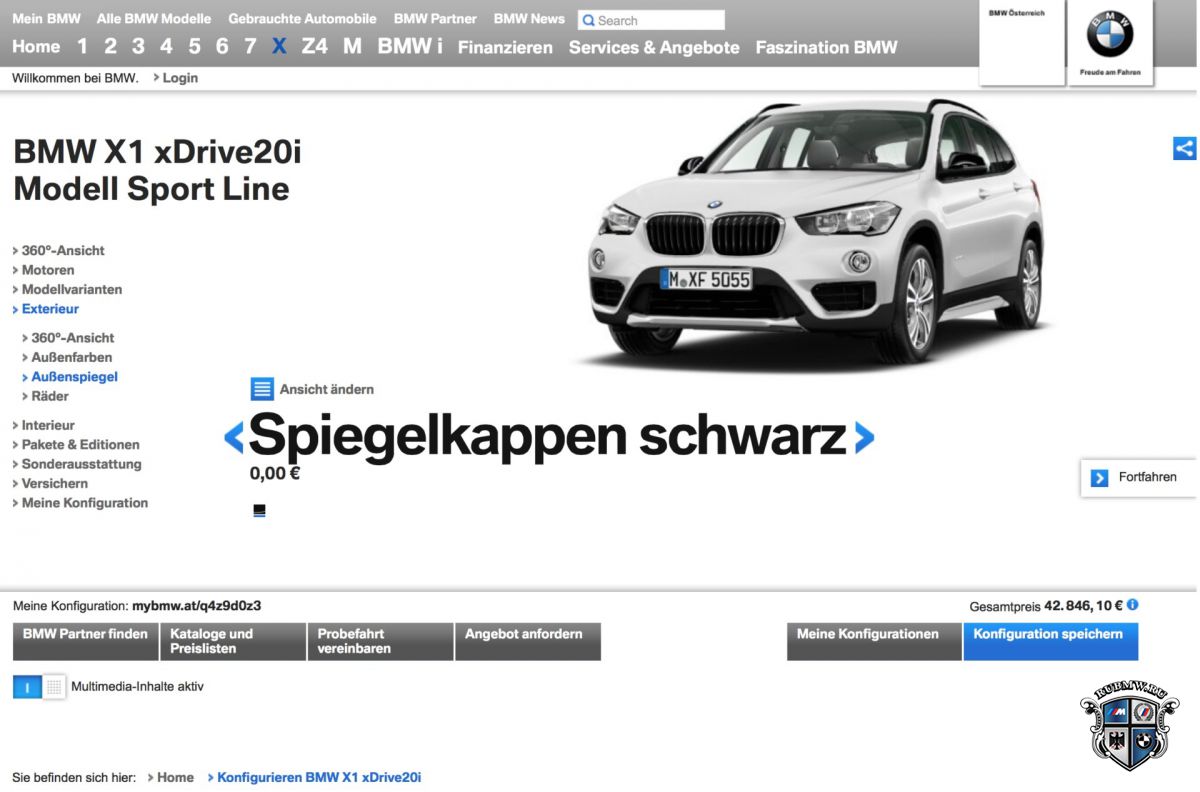Open Kataloge und Preislisten
Viewport: 1200px width, 792px height.
233,642
